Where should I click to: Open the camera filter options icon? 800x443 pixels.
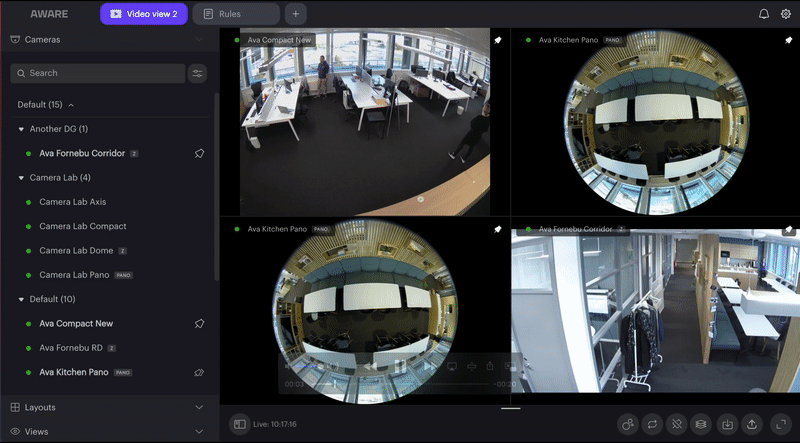click(197, 73)
